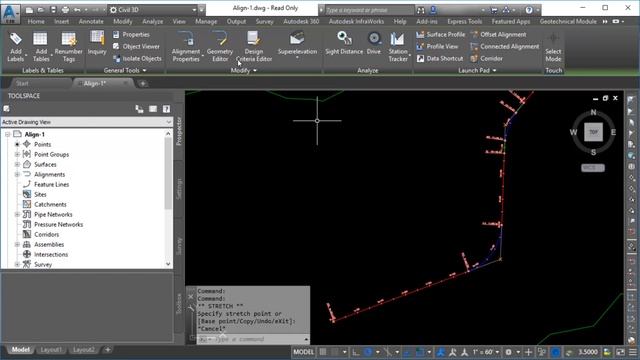Click the Toolspace help icon
This screenshot has height=360, width=640.
coord(166,109)
